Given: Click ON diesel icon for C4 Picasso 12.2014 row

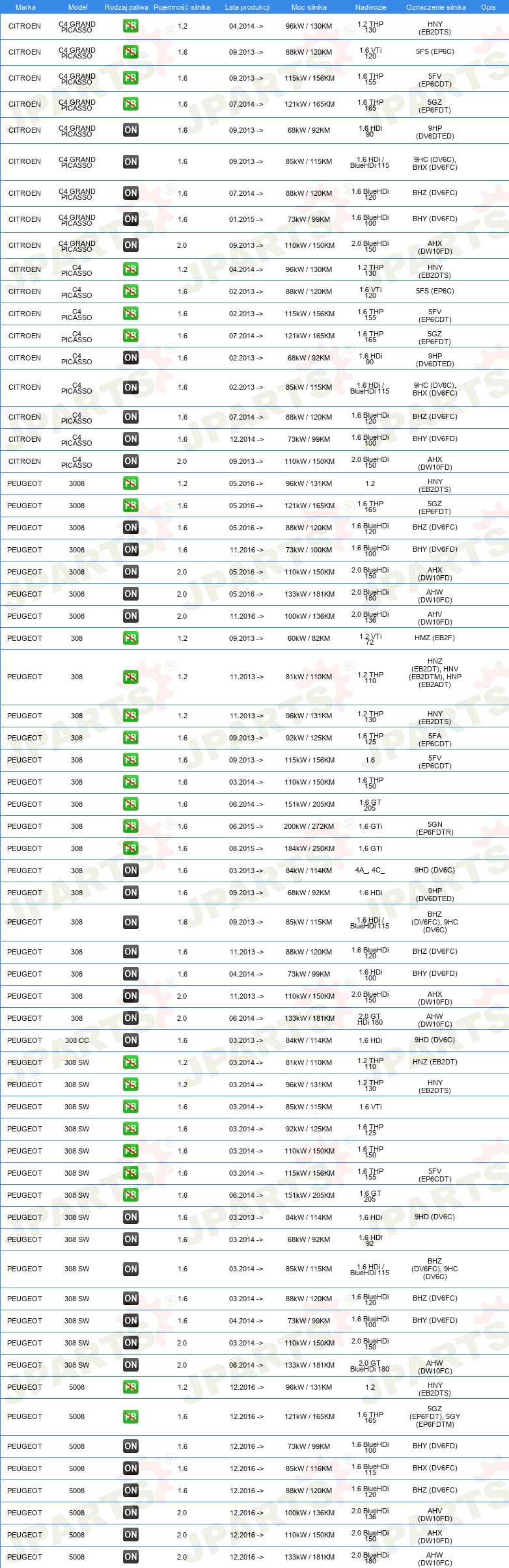Looking at the screenshot, I should (131, 439).
